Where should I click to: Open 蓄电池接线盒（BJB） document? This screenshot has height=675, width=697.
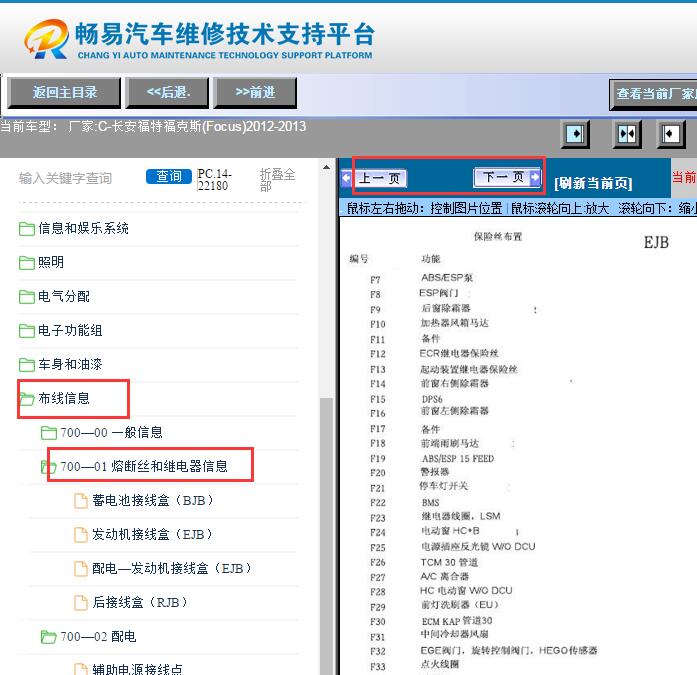coord(153,500)
